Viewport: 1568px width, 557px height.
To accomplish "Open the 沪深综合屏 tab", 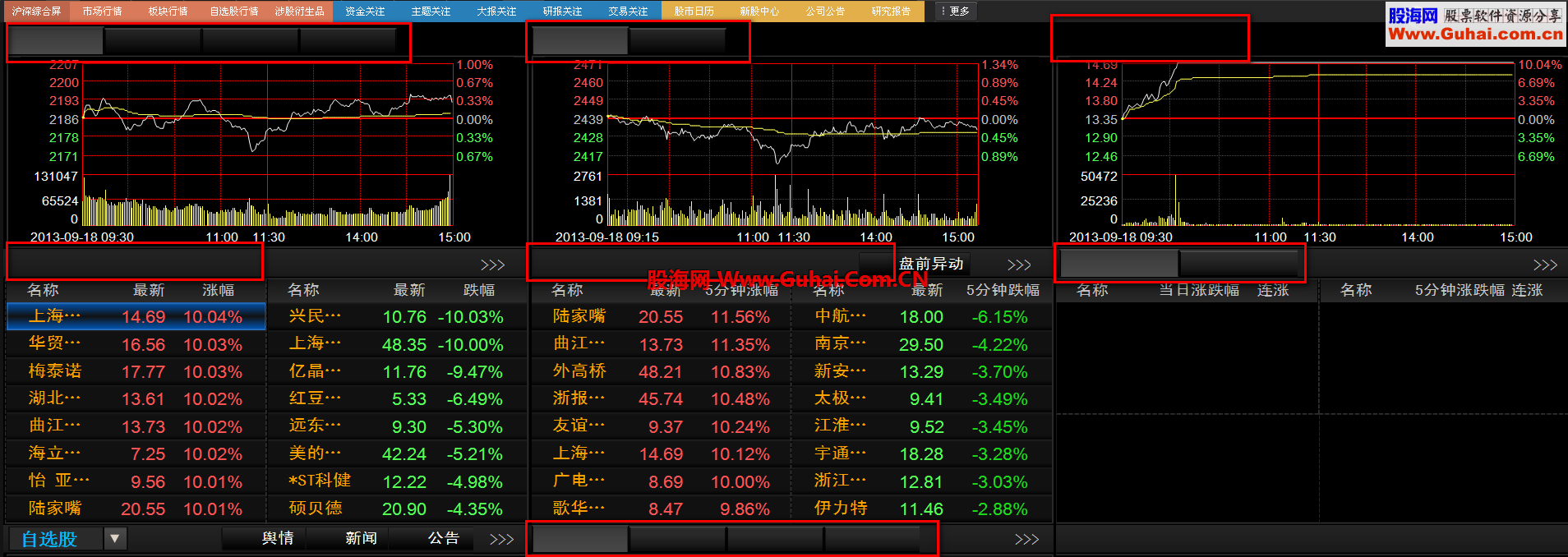I will tap(36, 12).
